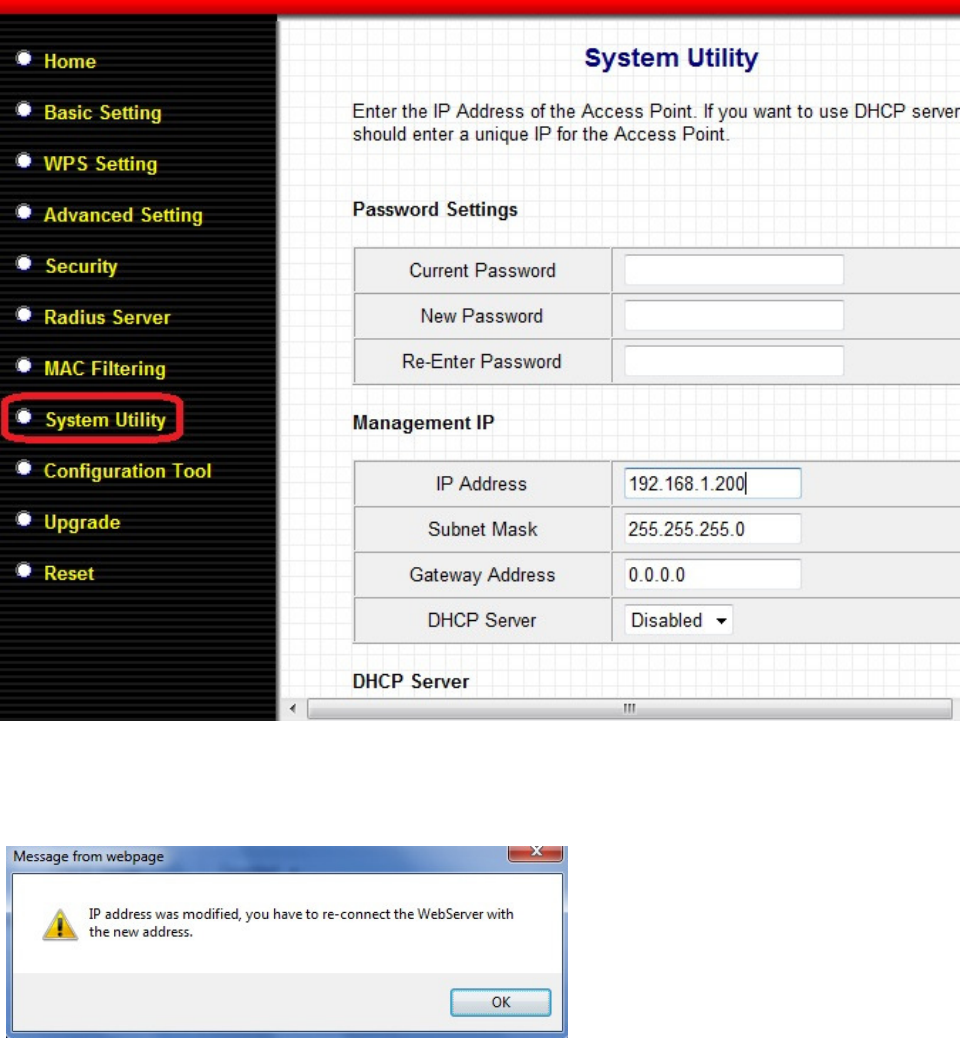Open Radius Server page
Viewport: 960px width, 1038px height.
point(107,317)
